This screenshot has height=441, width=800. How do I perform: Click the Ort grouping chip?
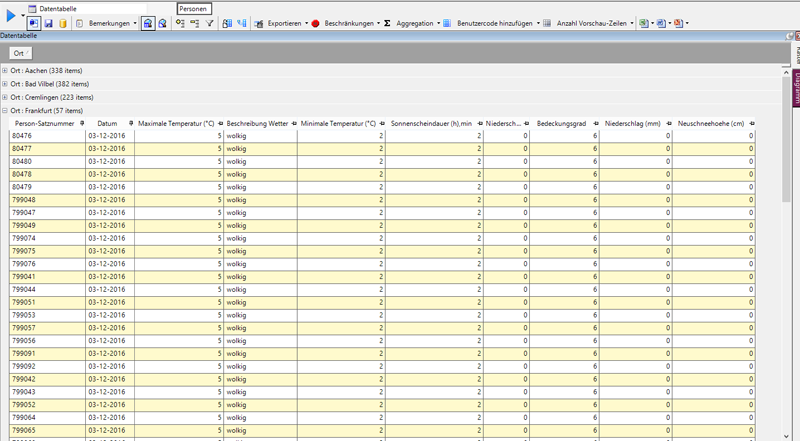(21, 52)
